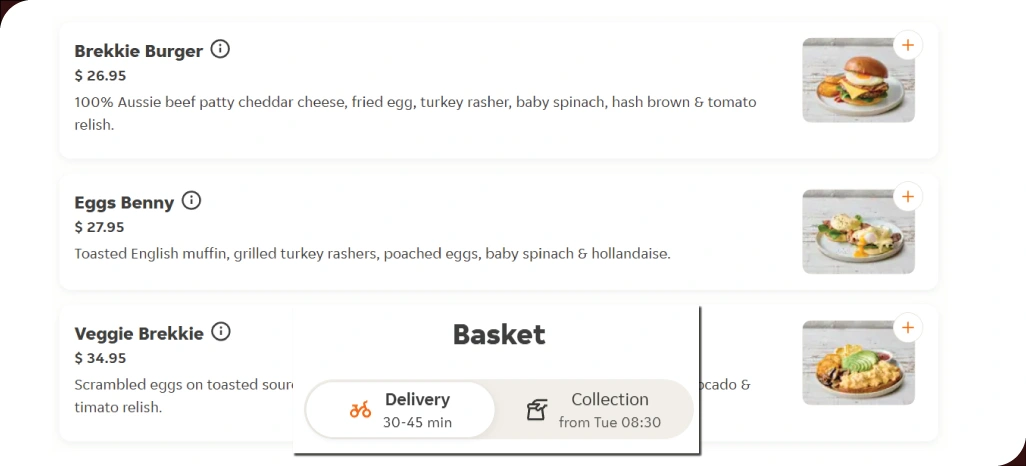
Task: Open the Eggs Benny photo
Action: (857, 233)
